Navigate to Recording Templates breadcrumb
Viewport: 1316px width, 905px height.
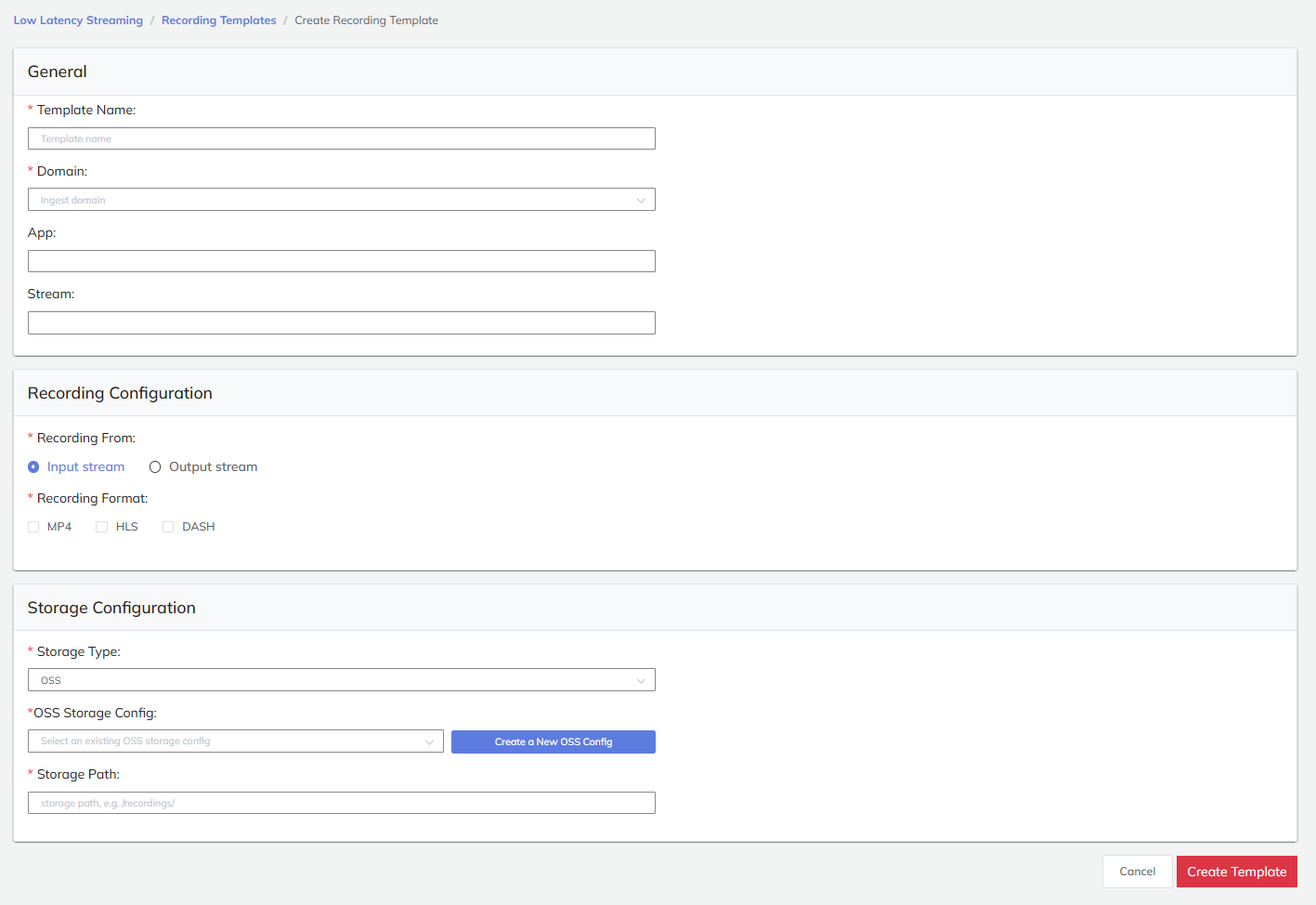[x=218, y=20]
